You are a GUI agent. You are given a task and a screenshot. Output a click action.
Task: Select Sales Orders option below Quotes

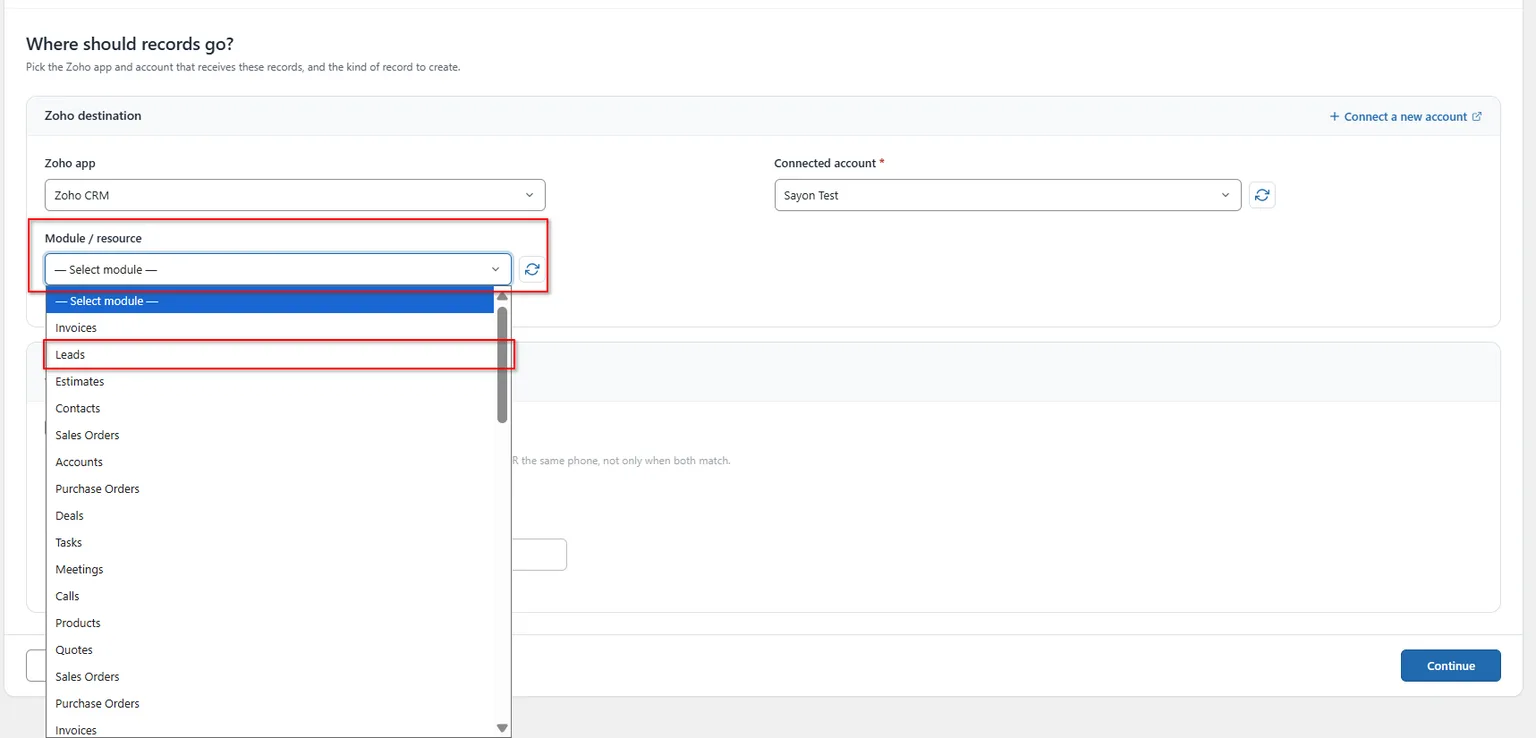coord(270,677)
